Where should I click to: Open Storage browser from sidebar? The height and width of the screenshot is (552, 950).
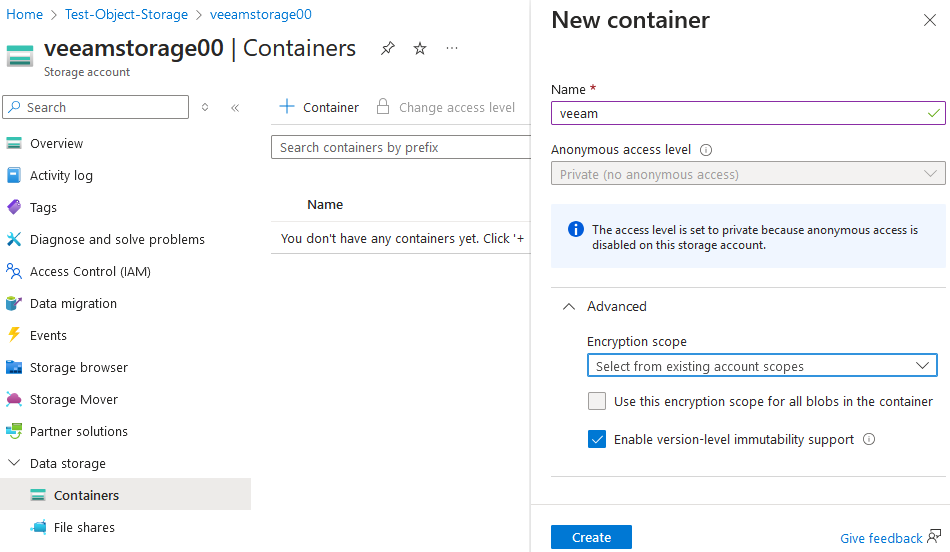point(79,367)
